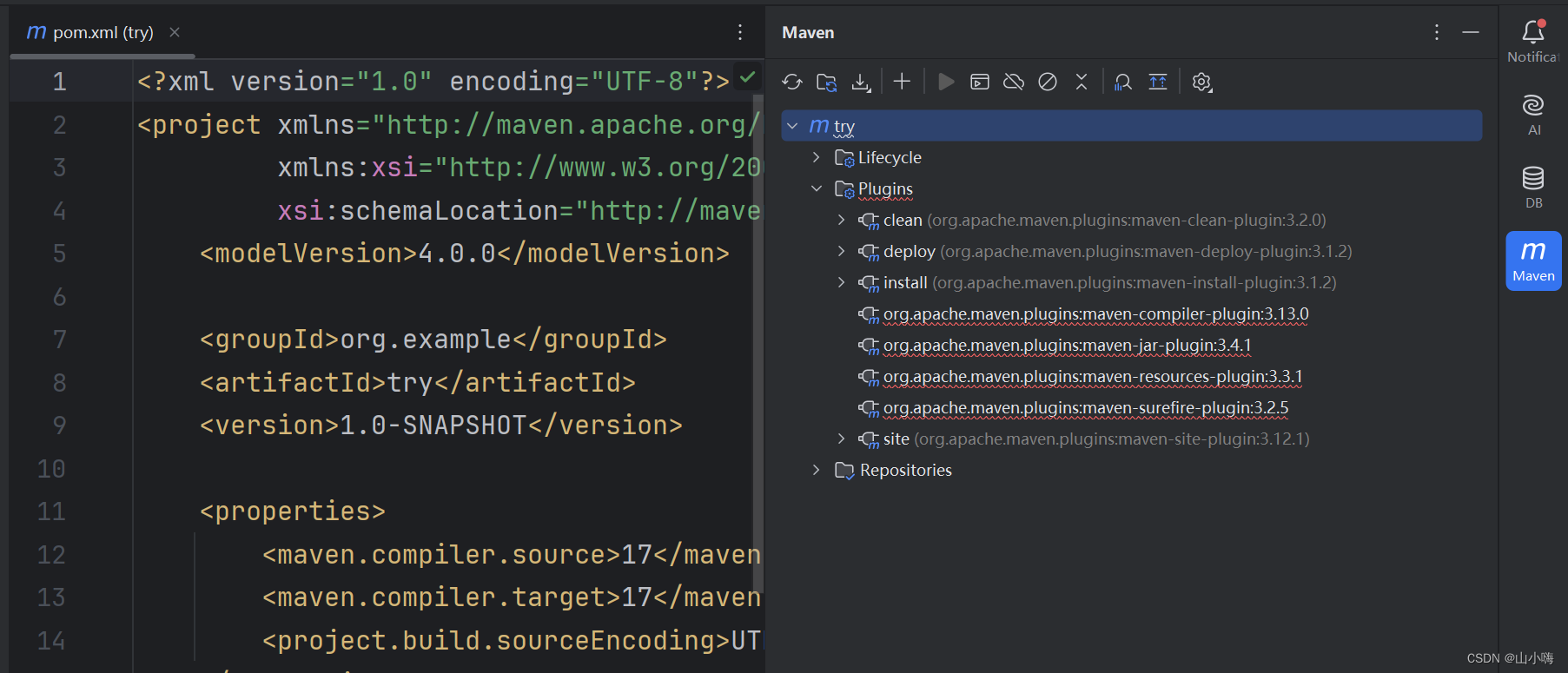Hide the Maven tool window
The width and height of the screenshot is (1568, 673).
click(x=1471, y=32)
